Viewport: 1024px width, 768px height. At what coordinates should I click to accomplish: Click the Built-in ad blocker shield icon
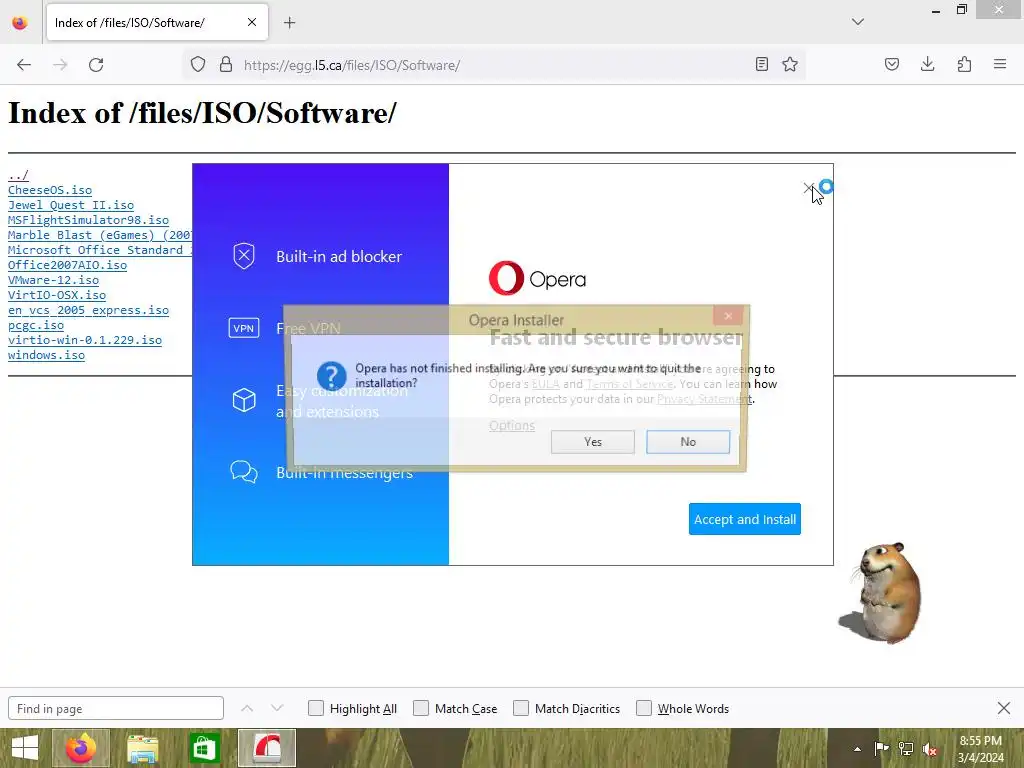tap(244, 256)
